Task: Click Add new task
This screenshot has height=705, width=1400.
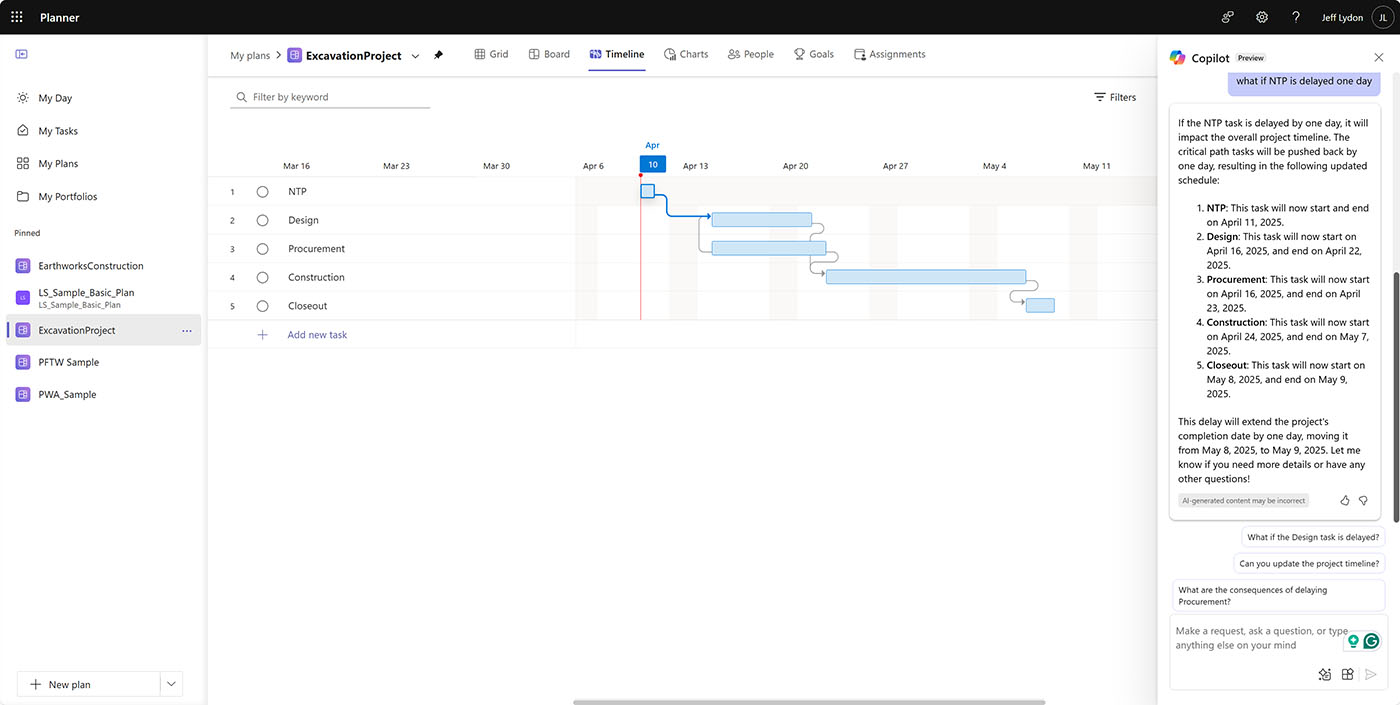Action: coord(317,335)
